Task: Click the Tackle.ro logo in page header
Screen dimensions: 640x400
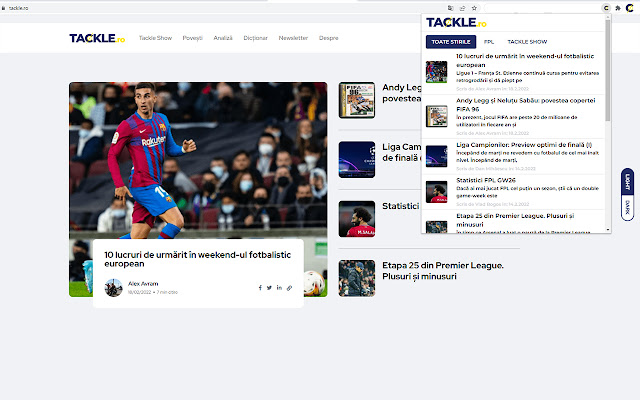Action: [x=97, y=38]
